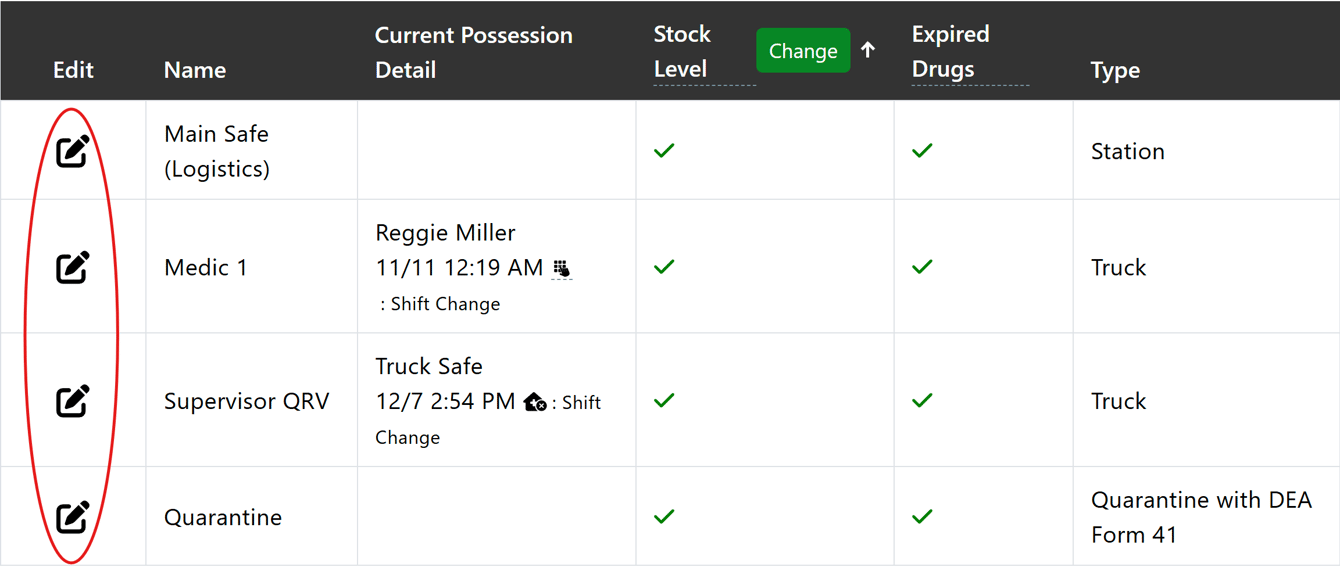Image resolution: width=1340 pixels, height=567 pixels.
Task: Click Main Safe stock level checkmark
Action: 664,151
